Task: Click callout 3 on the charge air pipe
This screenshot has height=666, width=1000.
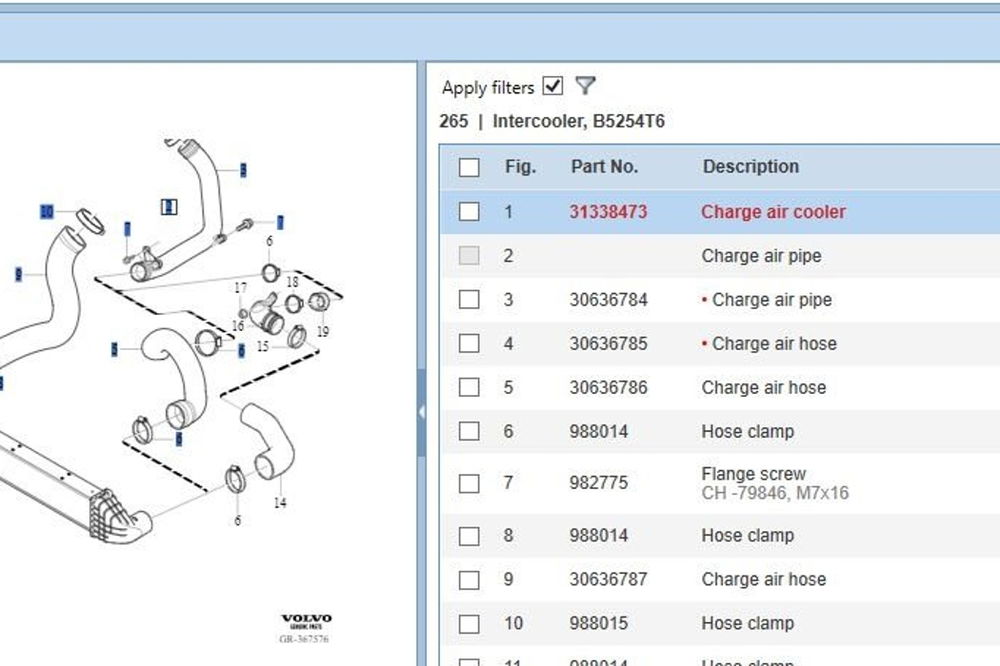Action: pos(243,170)
